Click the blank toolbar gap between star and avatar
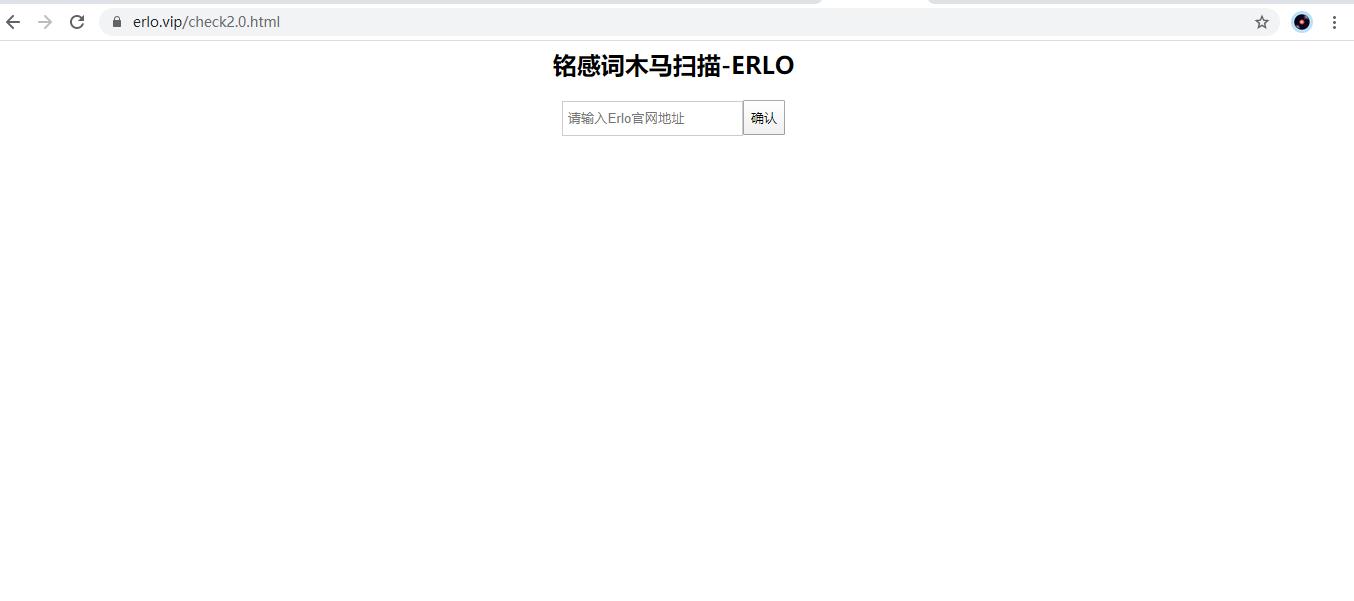The height and width of the screenshot is (601, 1354). pyautogui.click(x=1285, y=22)
